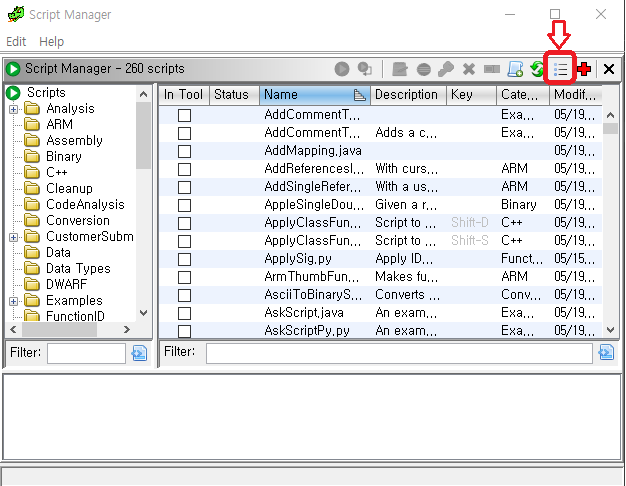Click the script table Filter text field
This screenshot has width=626, height=486.
pyautogui.click(x=399, y=353)
